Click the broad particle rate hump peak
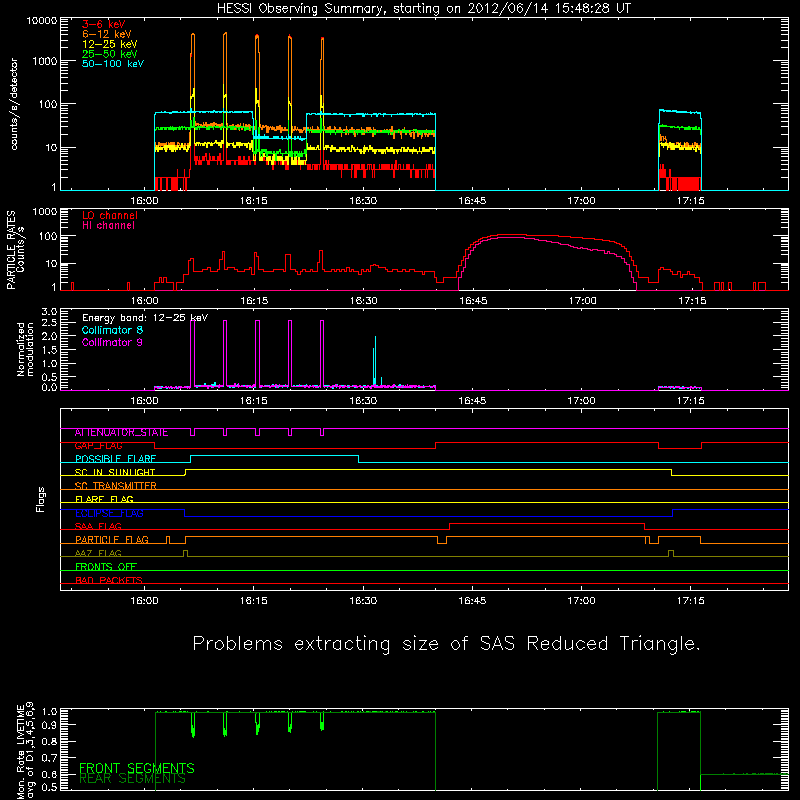800x800 pixels. tap(510, 236)
